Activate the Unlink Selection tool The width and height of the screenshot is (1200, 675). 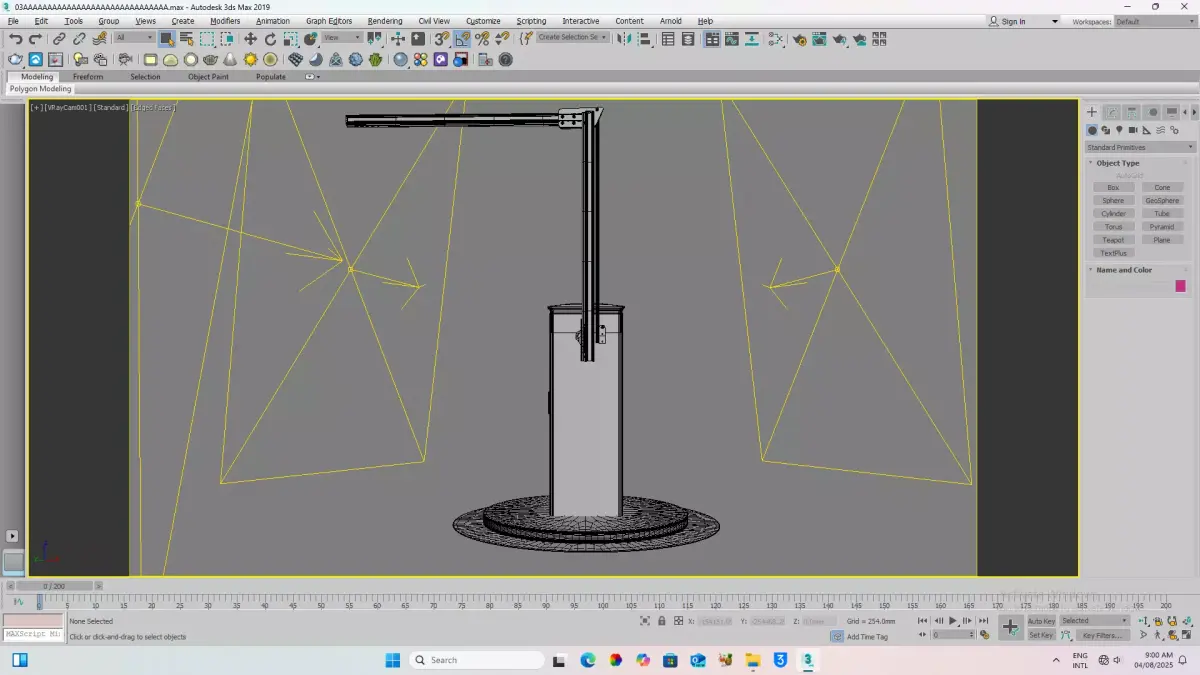point(79,39)
